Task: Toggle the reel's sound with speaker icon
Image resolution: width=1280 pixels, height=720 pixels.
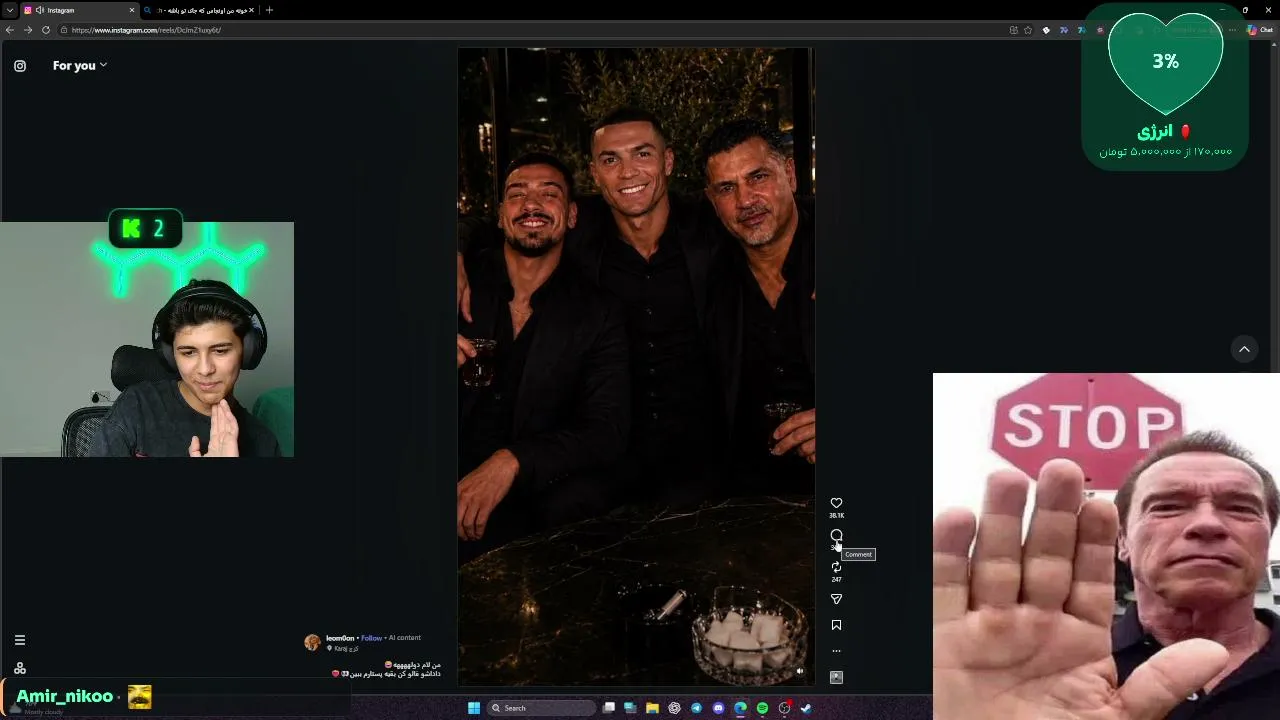Action: click(x=799, y=672)
